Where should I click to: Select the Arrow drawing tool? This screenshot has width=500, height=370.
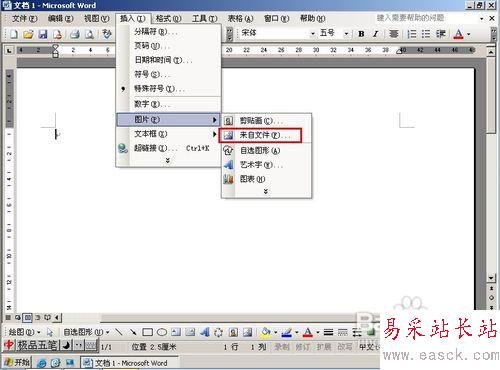tap(133, 332)
